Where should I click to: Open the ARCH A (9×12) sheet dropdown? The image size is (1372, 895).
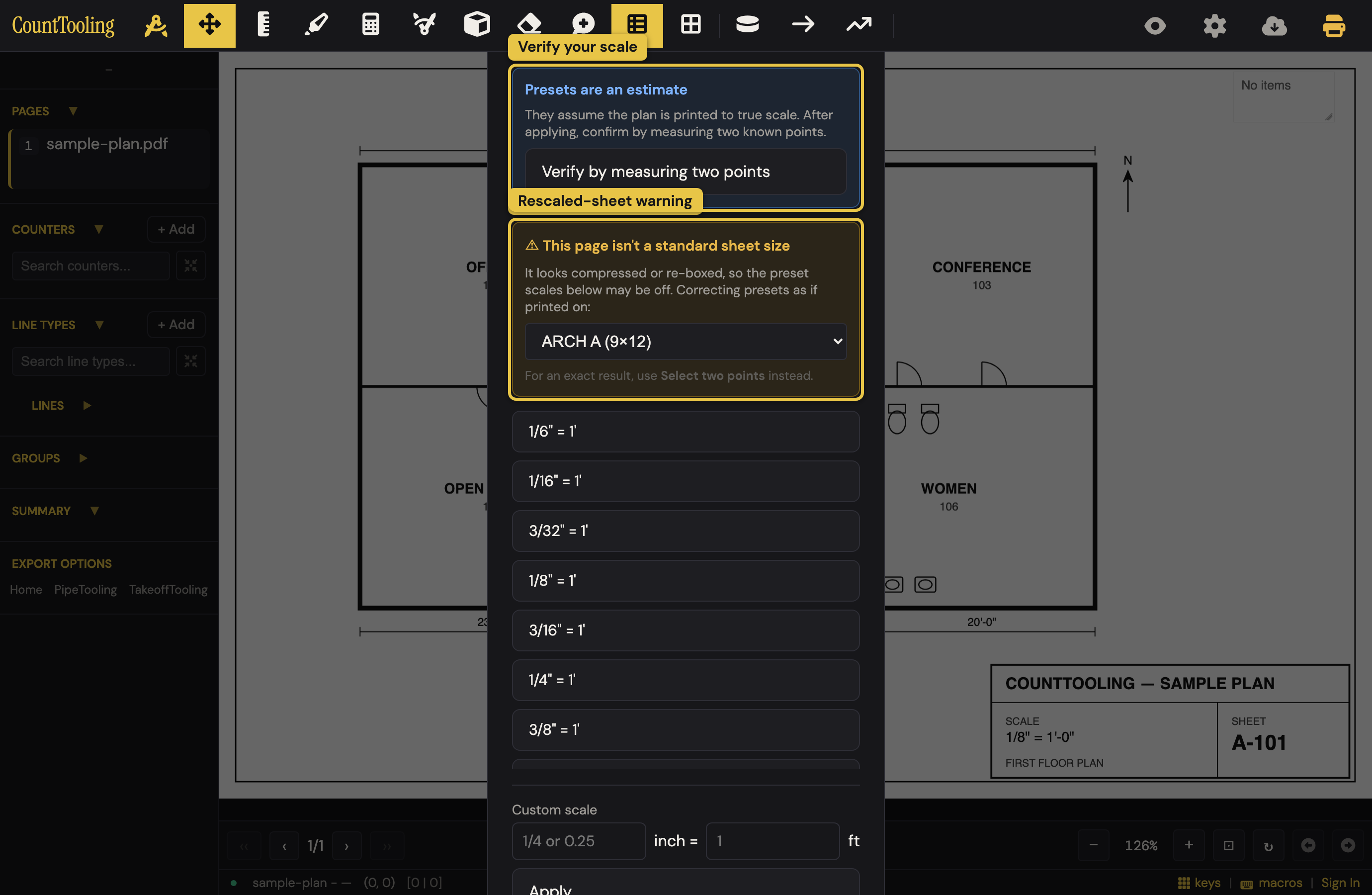tap(686, 342)
